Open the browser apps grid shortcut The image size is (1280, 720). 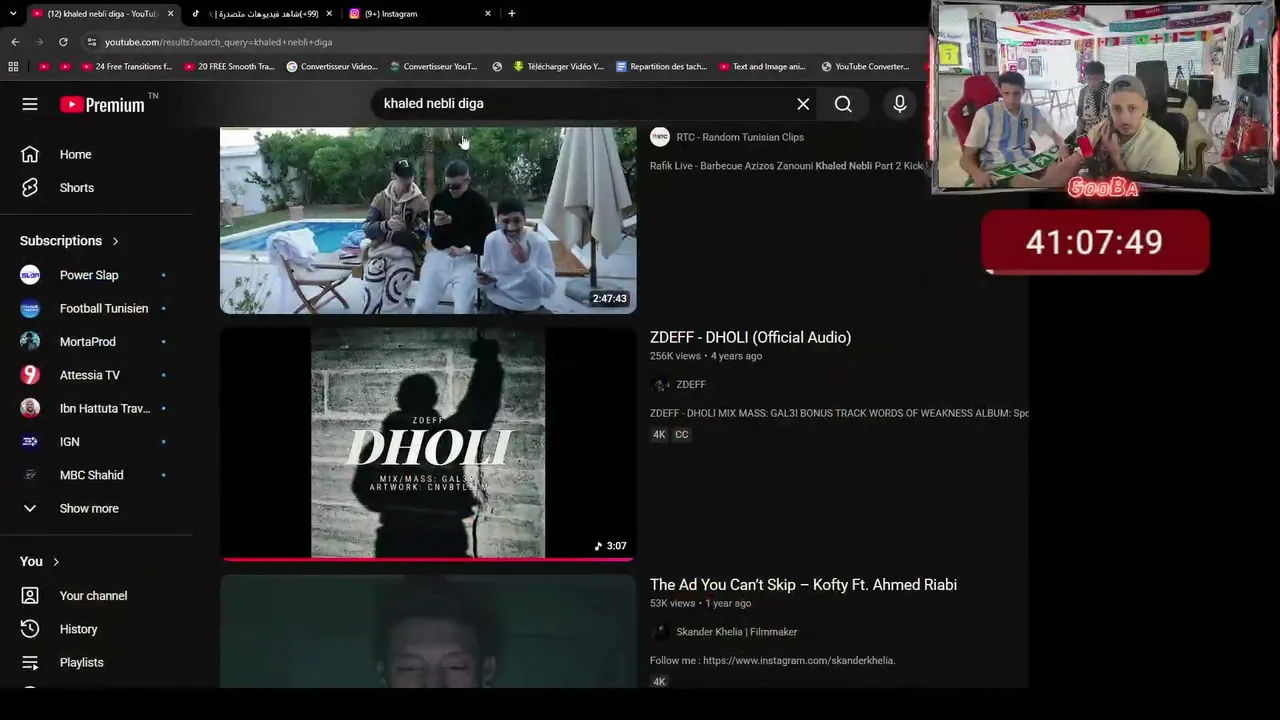(x=13, y=67)
